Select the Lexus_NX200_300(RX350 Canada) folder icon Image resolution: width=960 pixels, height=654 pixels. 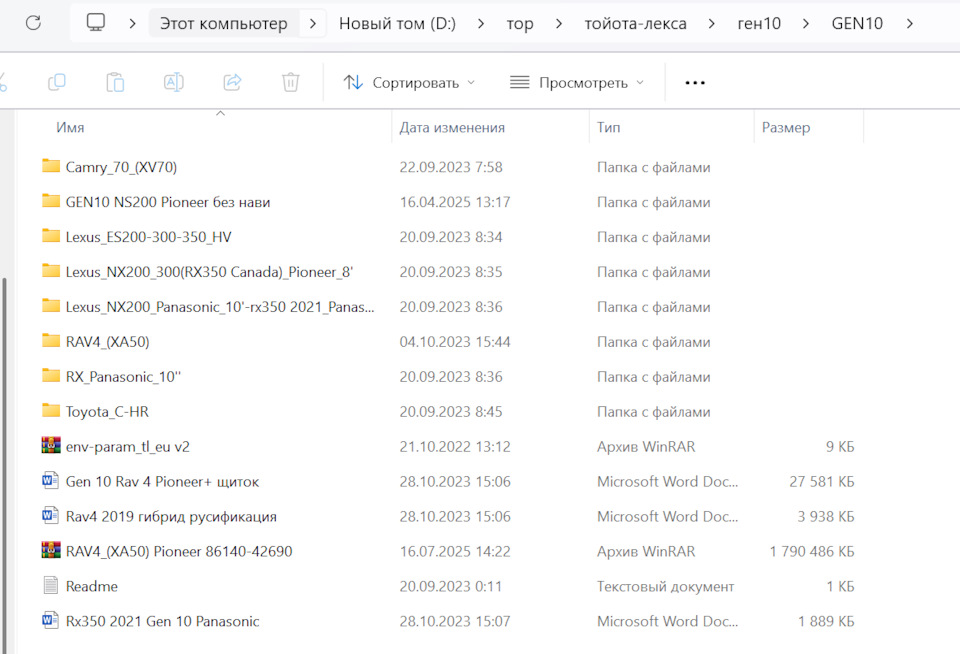51,271
